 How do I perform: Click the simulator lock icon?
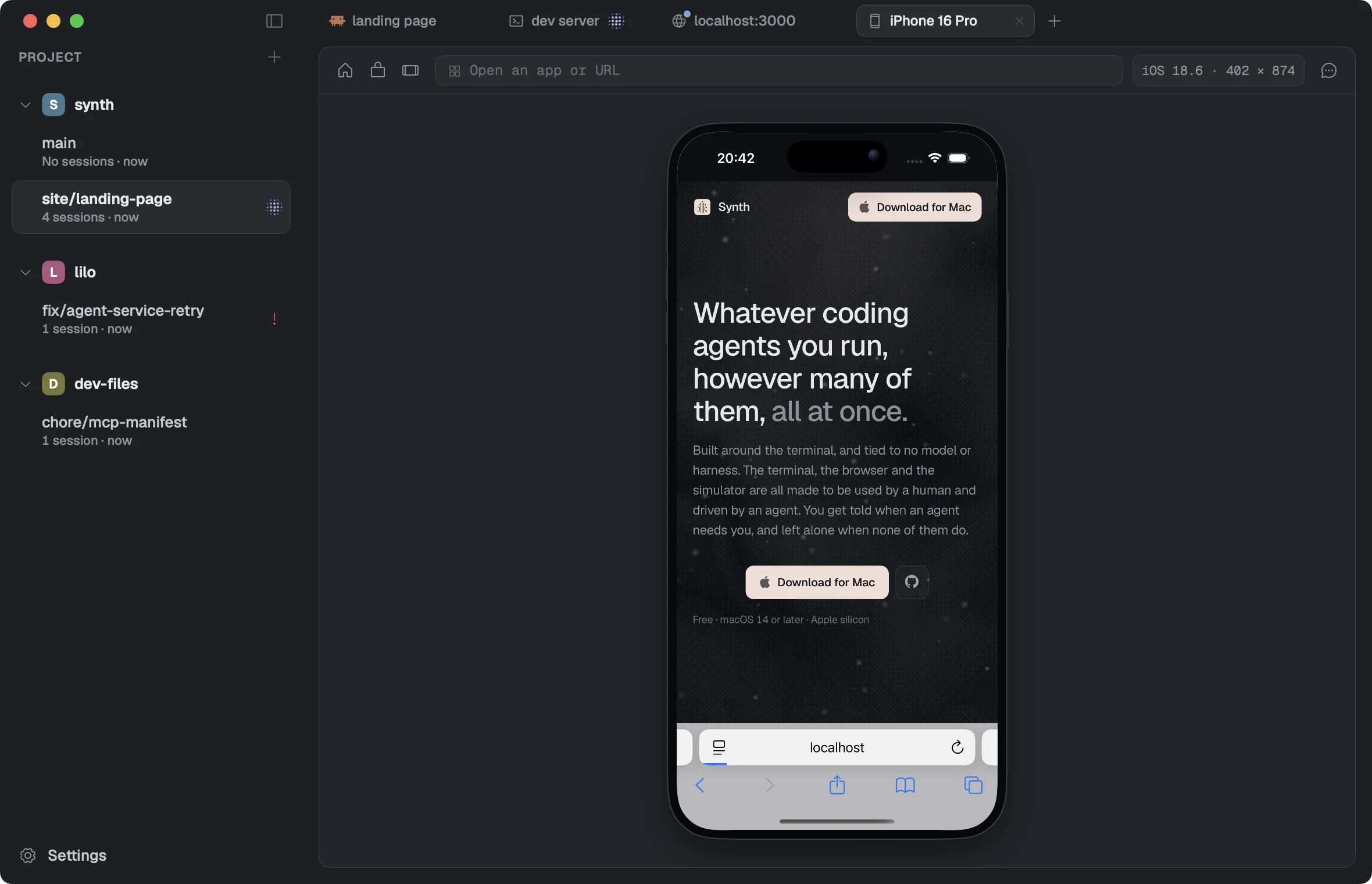(x=378, y=70)
